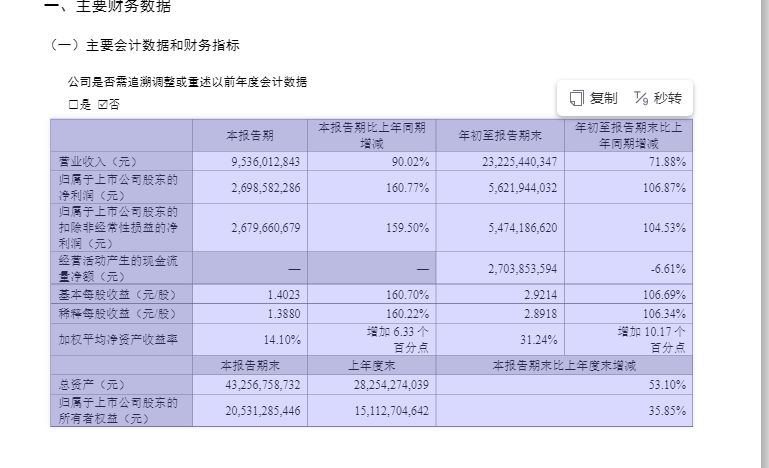Click row label 基本每股收益（元/股）
Image resolution: width=769 pixels, height=468 pixels.
click(x=117, y=295)
